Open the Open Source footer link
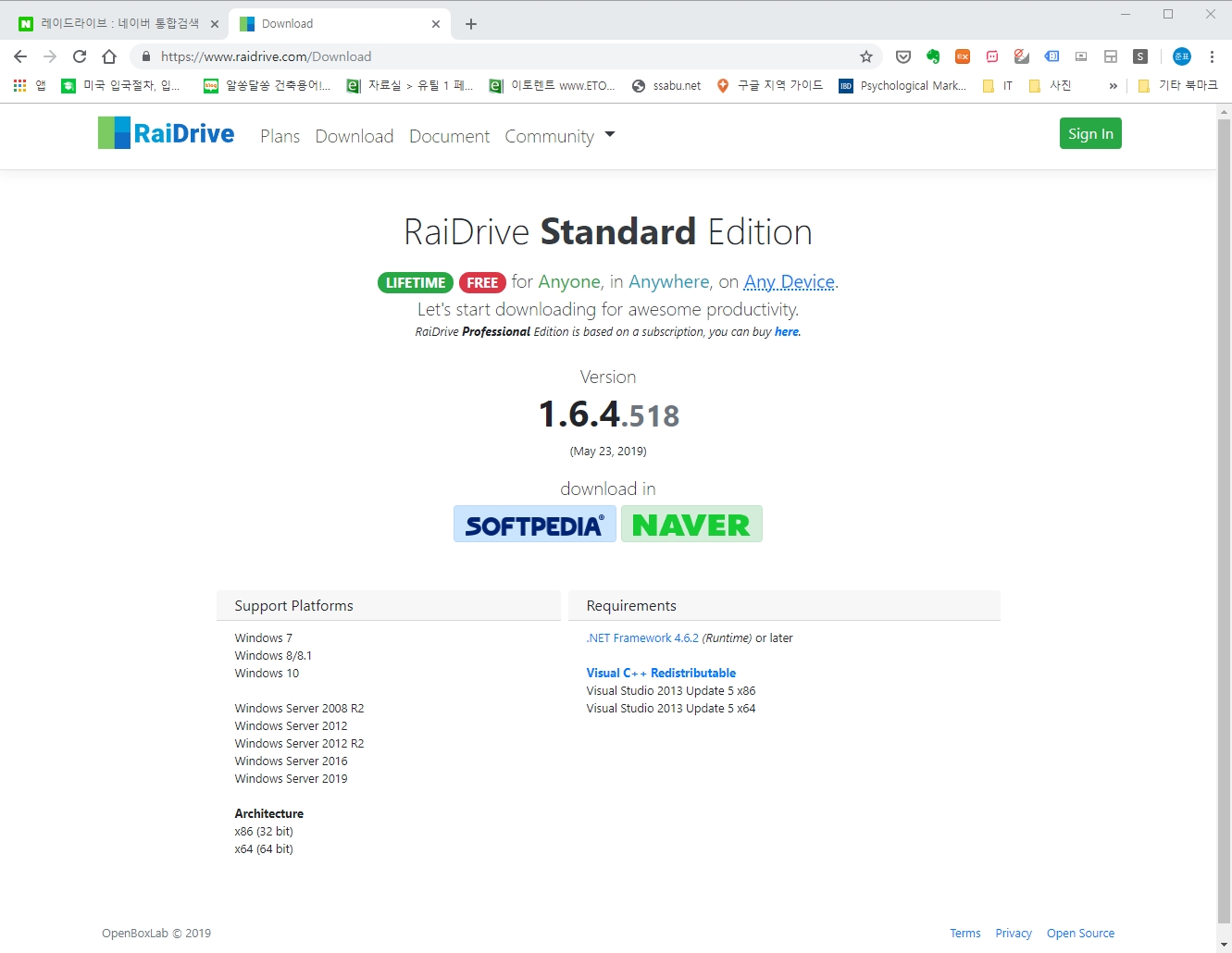The height and width of the screenshot is (953, 1232). point(1080,934)
